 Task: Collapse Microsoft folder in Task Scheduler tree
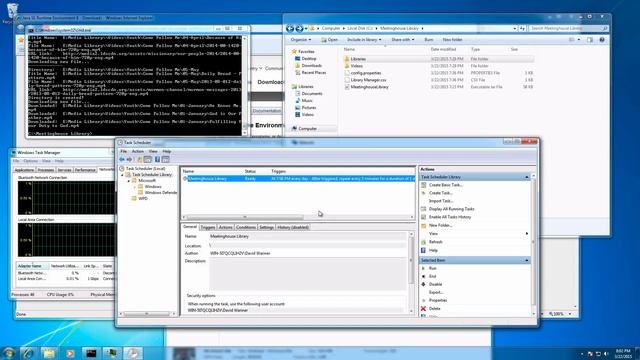coord(129,180)
